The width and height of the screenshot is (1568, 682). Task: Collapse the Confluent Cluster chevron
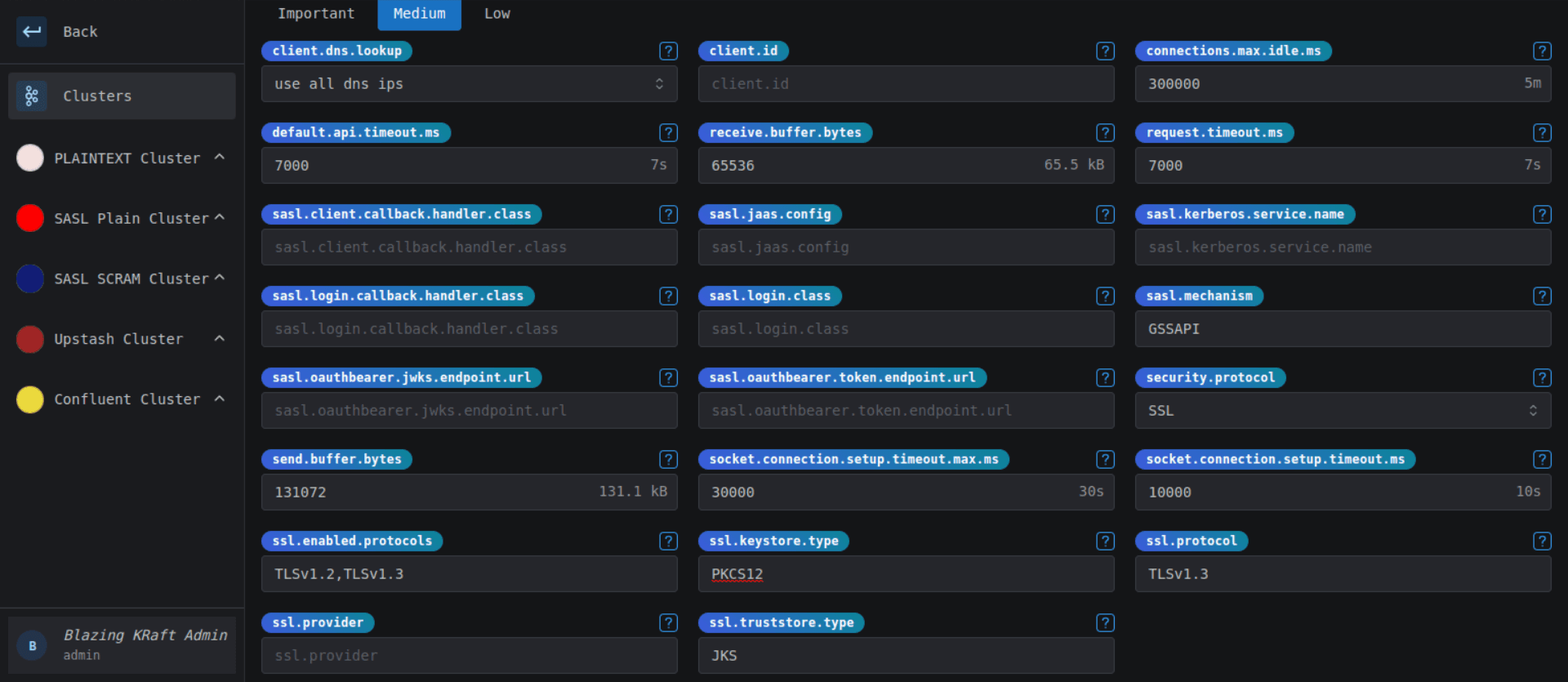pos(219,399)
